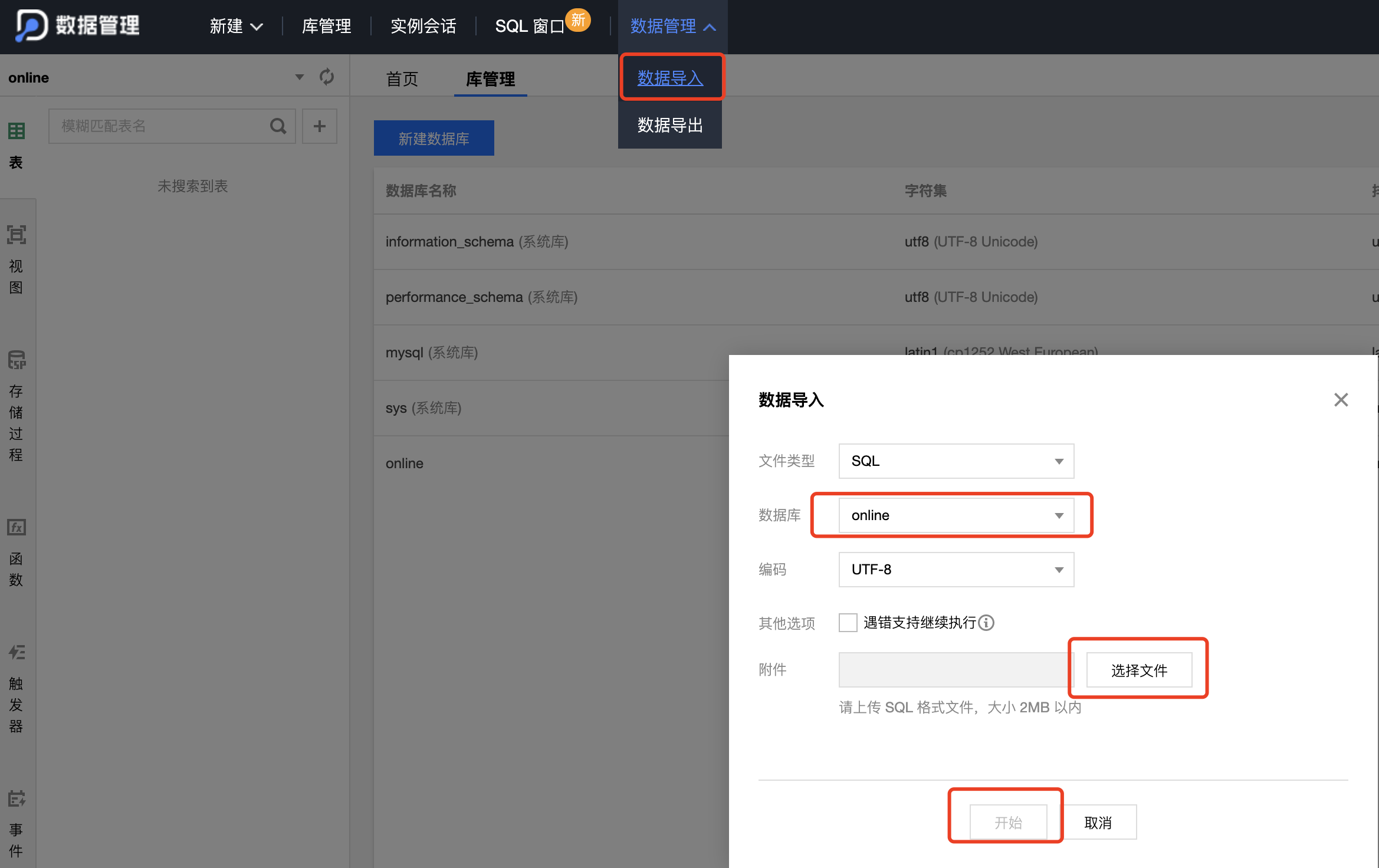The width and height of the screenshot is (1379, 868).
Task: Click the plus icon to add table
Action: tap(319, 126)
